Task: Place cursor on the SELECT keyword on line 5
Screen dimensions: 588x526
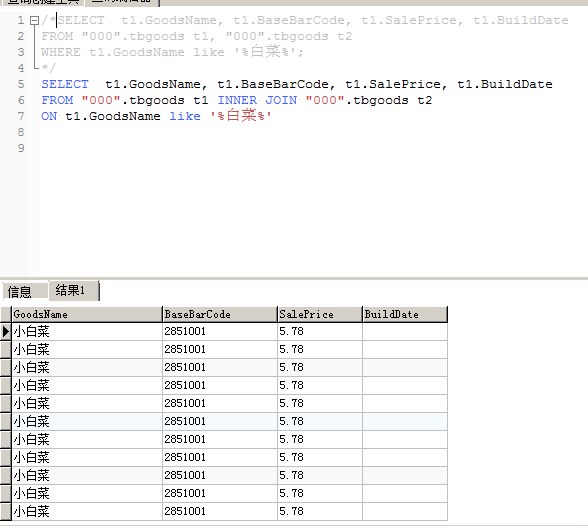Action: point(65,84)
